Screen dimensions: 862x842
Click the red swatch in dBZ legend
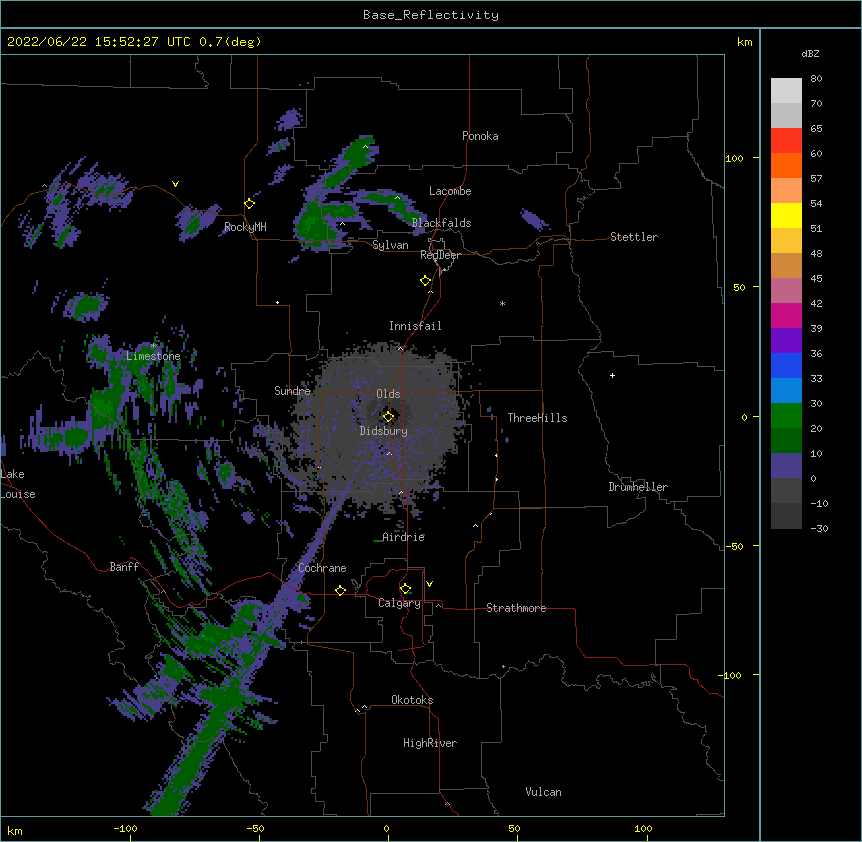pos(786,140)
